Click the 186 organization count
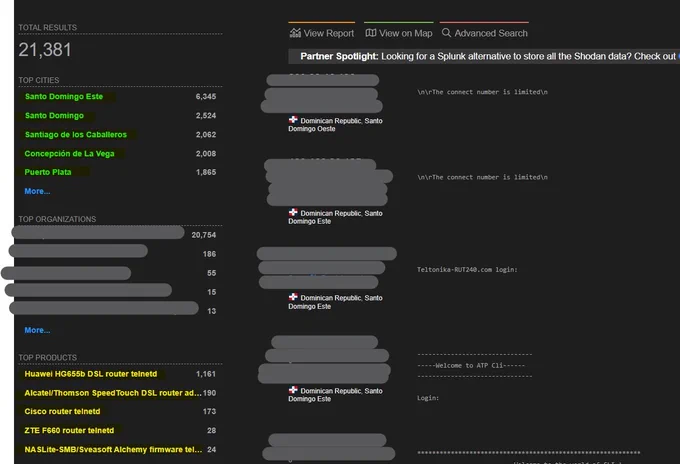This screenshot has width=680, height=464. click(x=209, y=254)
